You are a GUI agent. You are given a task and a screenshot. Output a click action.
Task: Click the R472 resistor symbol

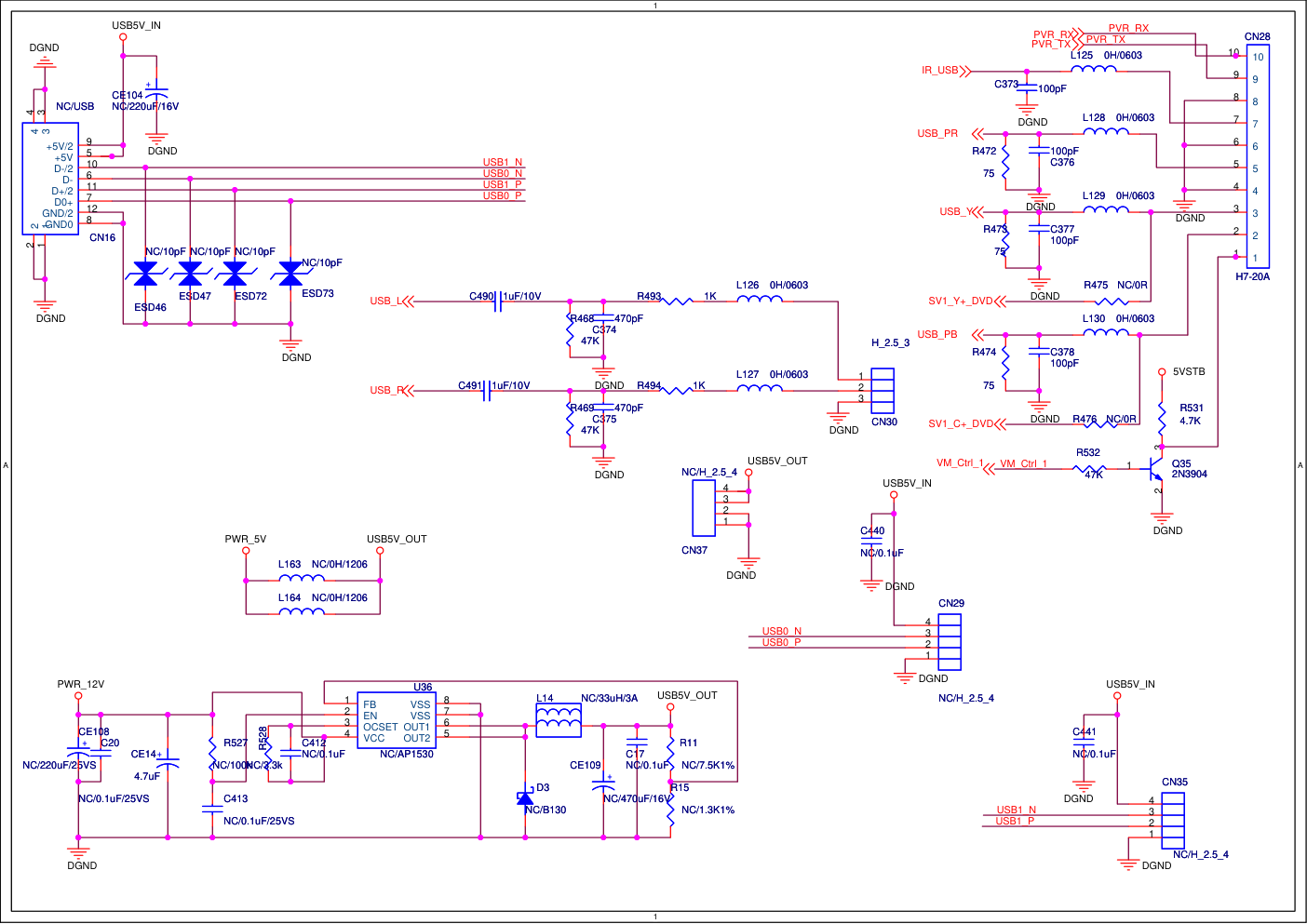pyautogui.click(x=1005, y=162)
